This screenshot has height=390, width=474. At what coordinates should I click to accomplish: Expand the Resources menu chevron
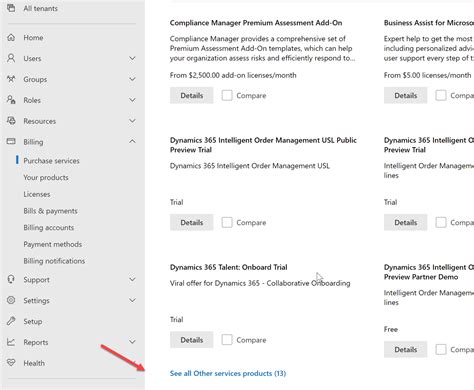[132, 121]
